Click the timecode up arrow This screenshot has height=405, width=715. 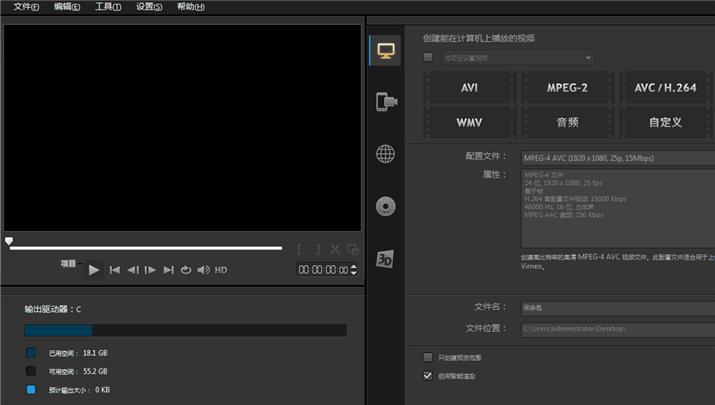click(354, 267)
